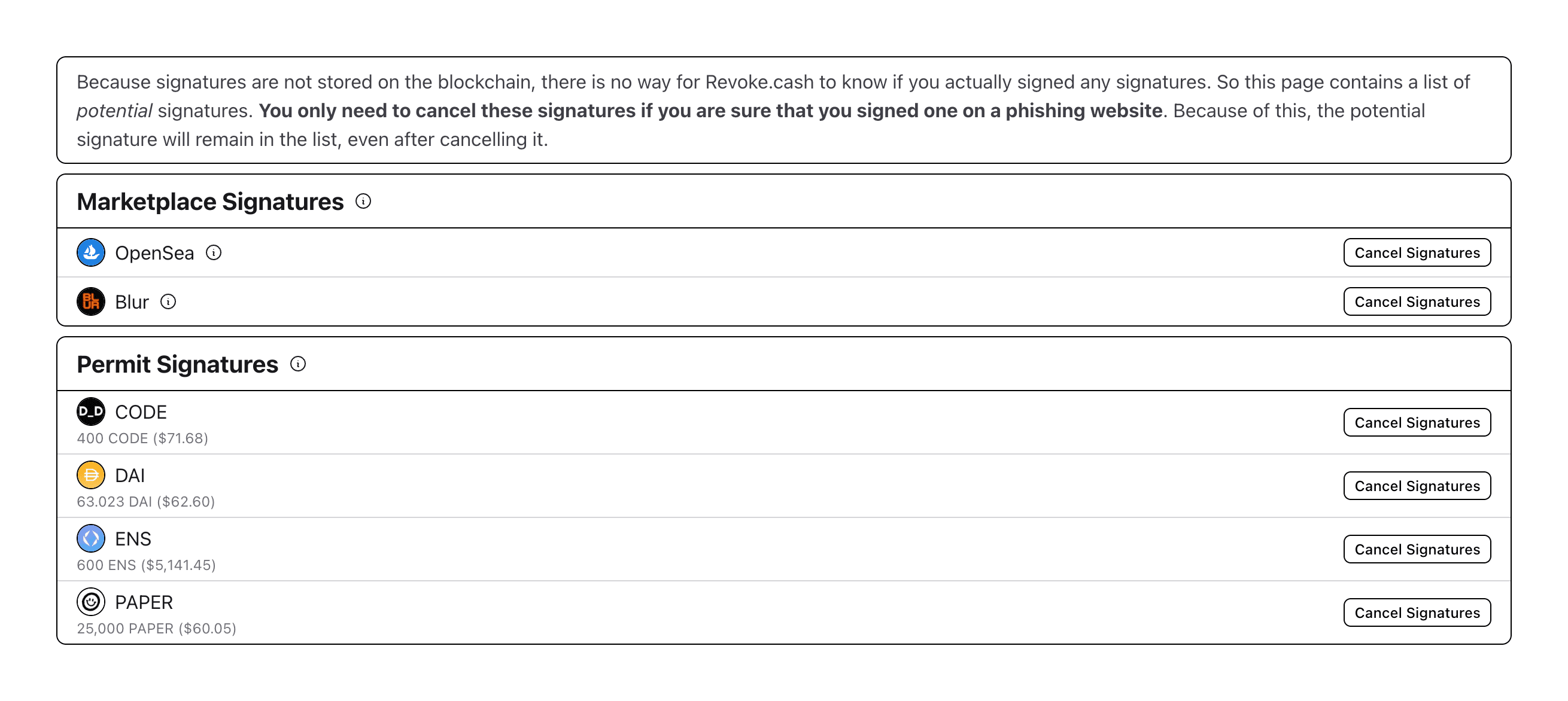The width and height of the screenshot is (1568, 701).
Task: Click the OpenSea logo icon
Action: (91, 252)
